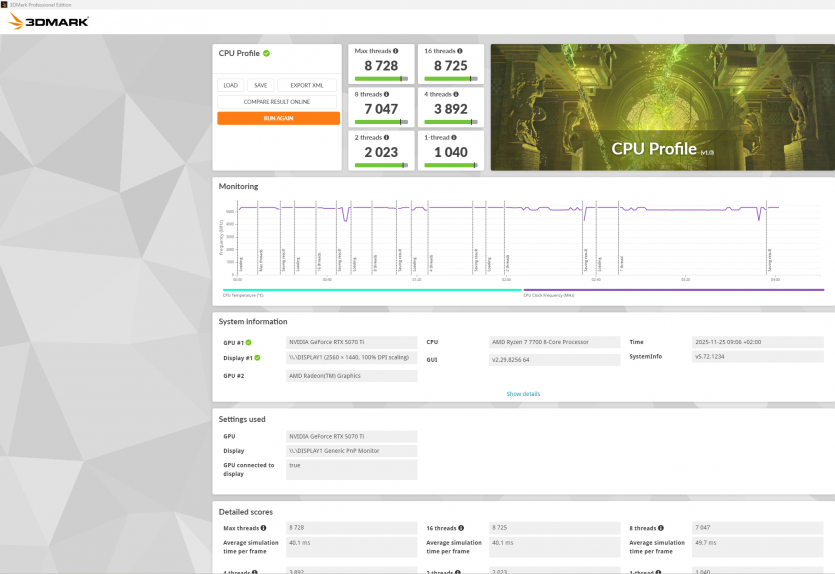Open Compare Result Online
The width and height of the screenshot is (835, 574).
[278, 102]
